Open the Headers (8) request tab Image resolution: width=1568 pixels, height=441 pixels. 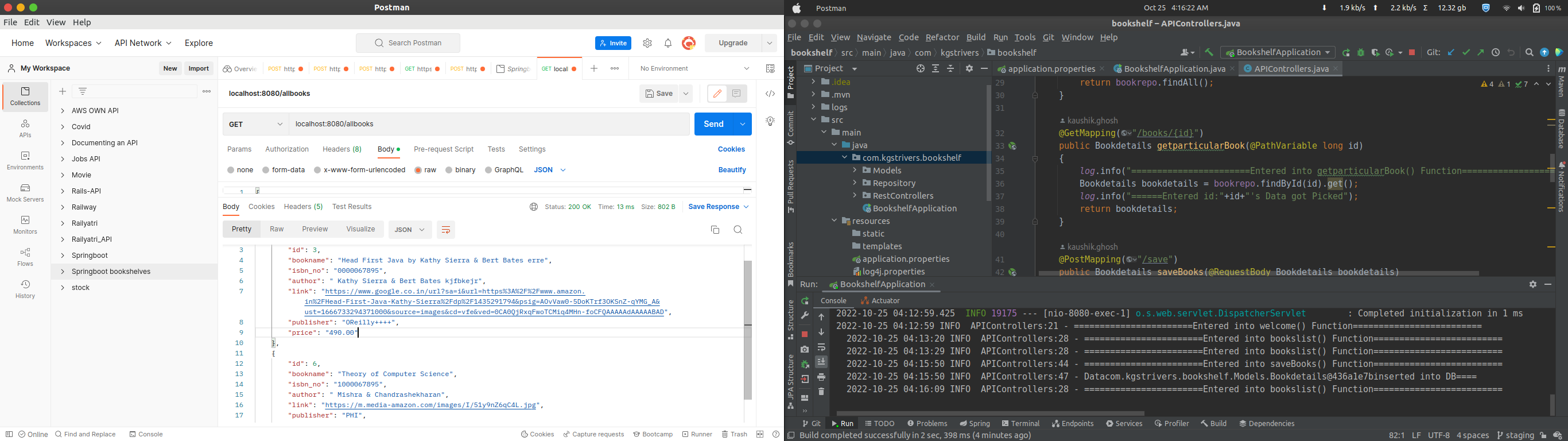(342, 149)
